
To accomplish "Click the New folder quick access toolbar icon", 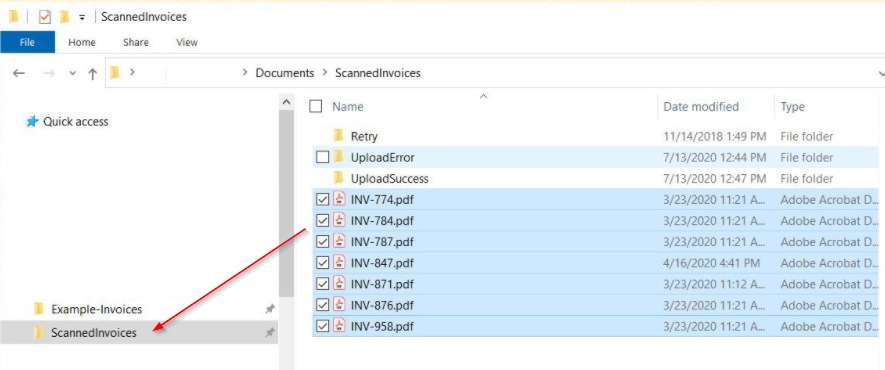I will pyautogui.click(x=64, y=17).
